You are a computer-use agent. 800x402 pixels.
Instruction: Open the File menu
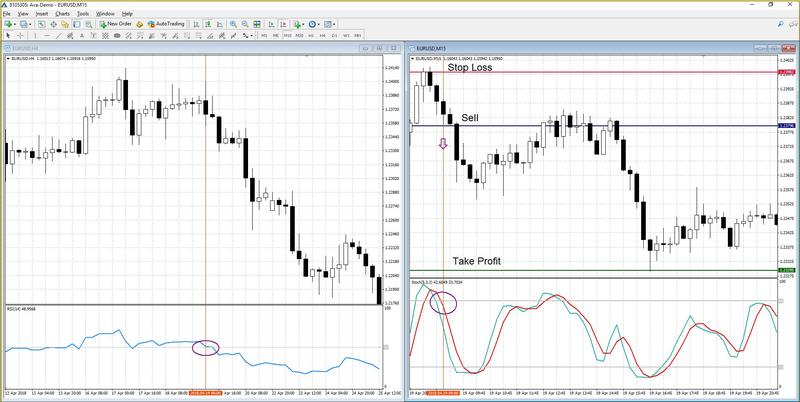click(x=7, y=14)
